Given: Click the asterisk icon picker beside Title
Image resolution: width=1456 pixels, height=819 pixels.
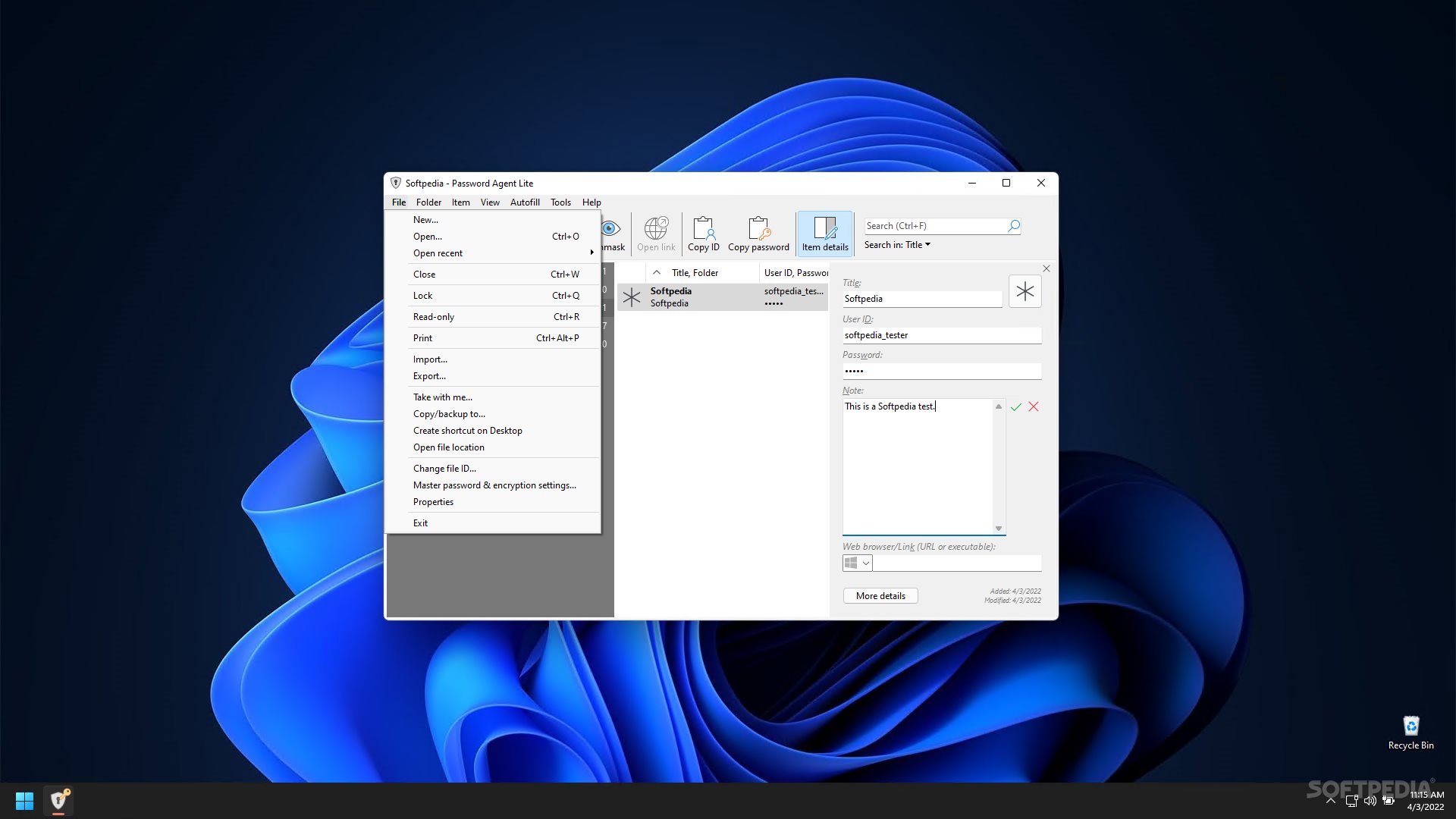Looking at the screenshot, I should point(1025,291).
